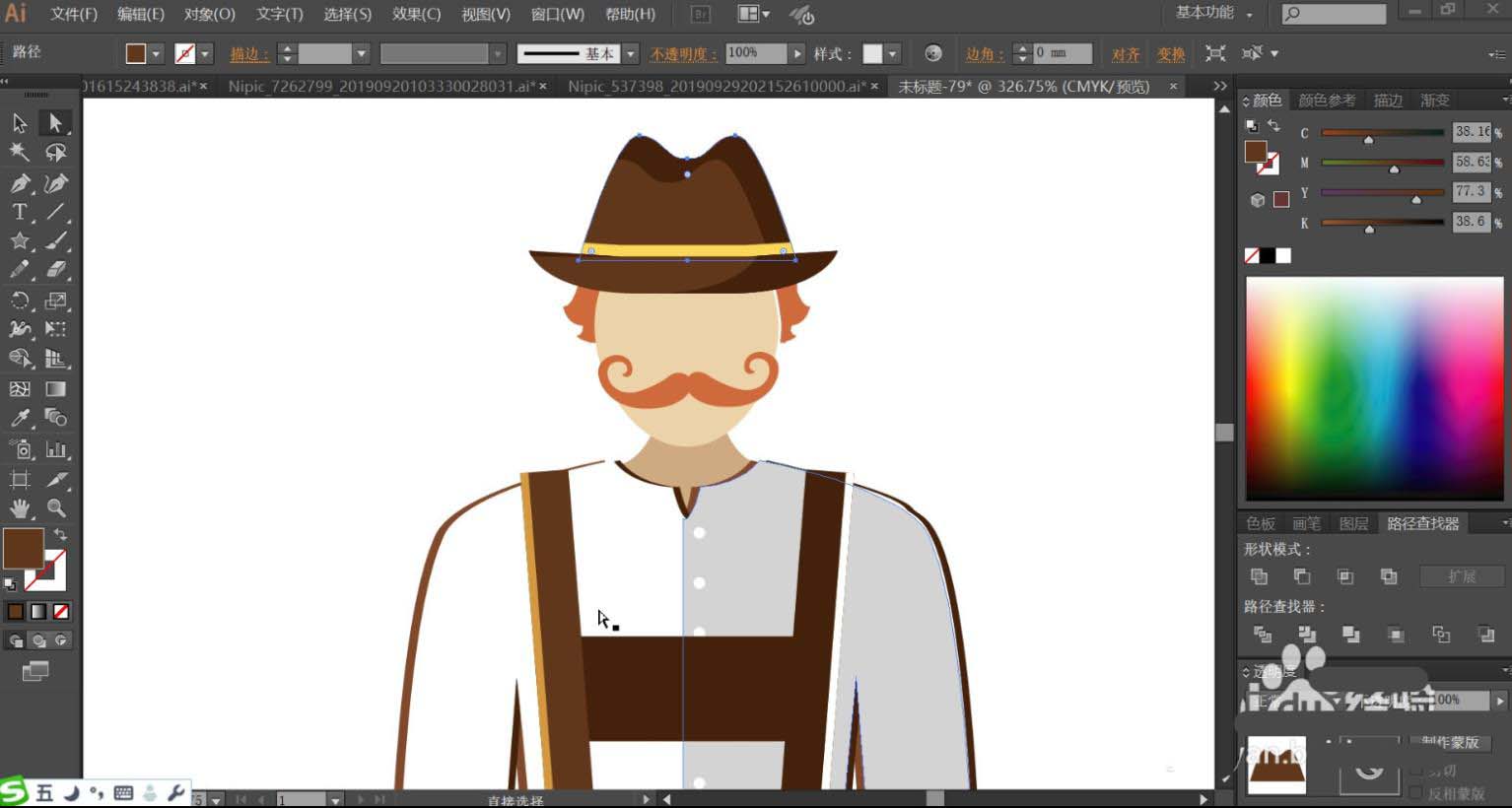This screenshot has width=1512, height=808.
Task: Swap fill and stroke in toolbox
Action: click(60, 534)
